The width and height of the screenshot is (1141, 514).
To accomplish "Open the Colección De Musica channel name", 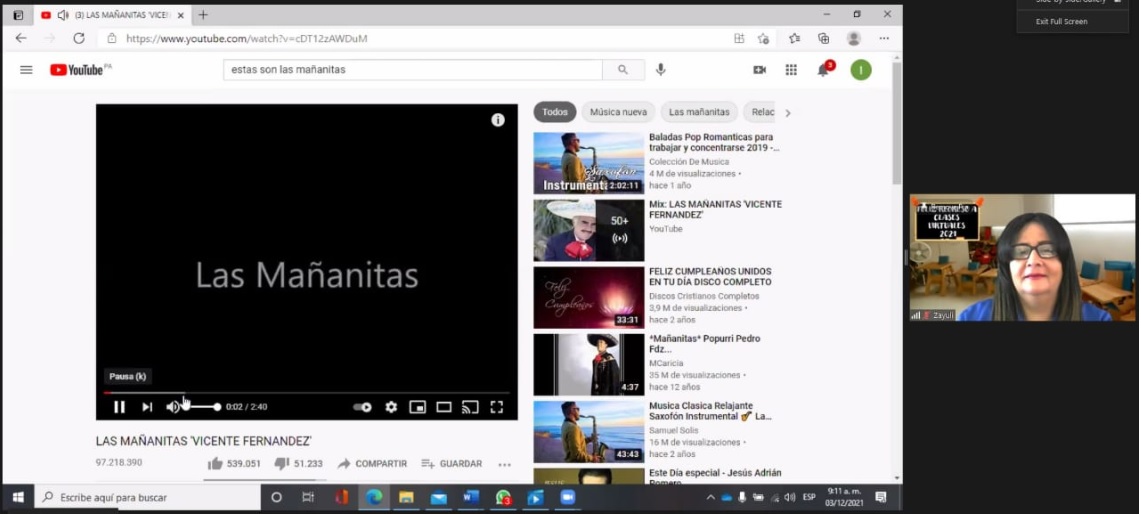I will tap(688, 162).
